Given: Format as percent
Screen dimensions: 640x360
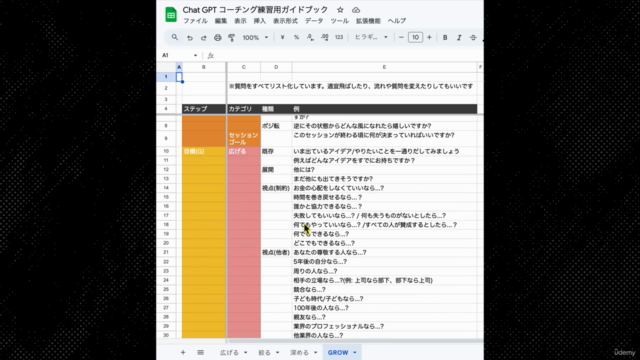Looking at the screenshot, I should [296, 37].
